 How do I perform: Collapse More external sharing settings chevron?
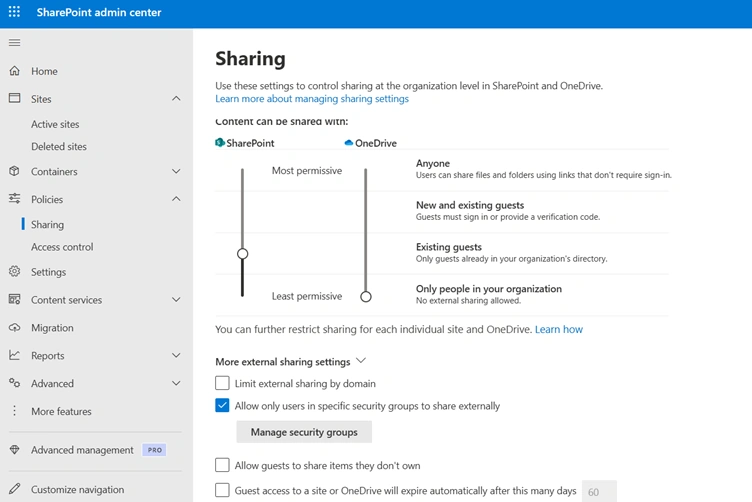tap(361, 361)
